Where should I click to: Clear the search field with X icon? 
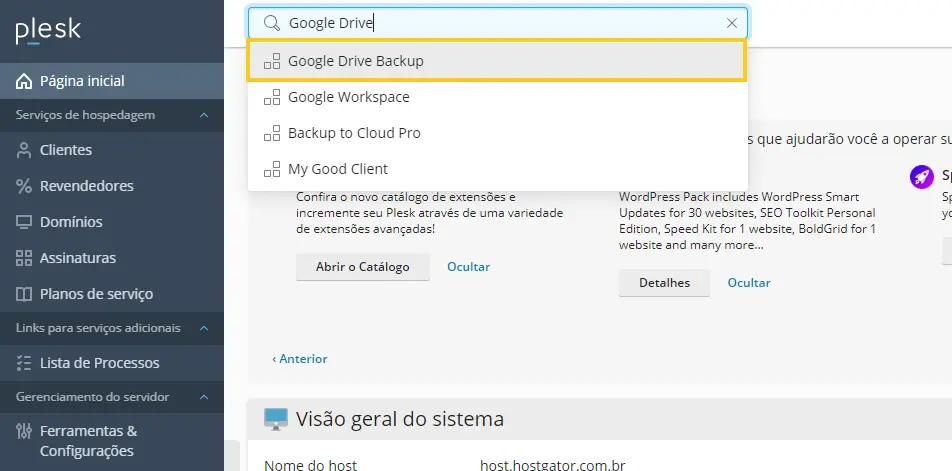732,23
